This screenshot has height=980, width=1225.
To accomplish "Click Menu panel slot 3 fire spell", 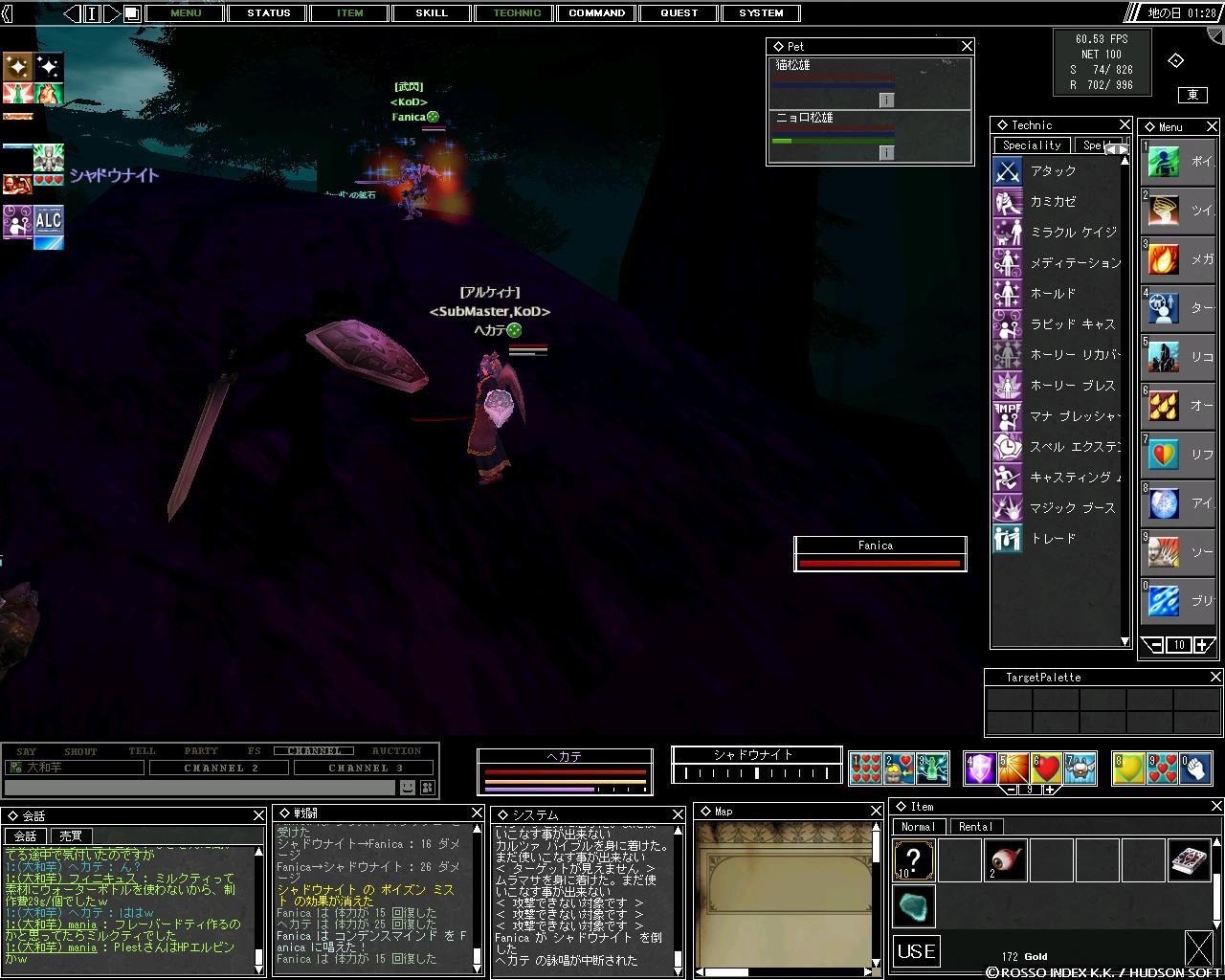I will [1164, 259].
